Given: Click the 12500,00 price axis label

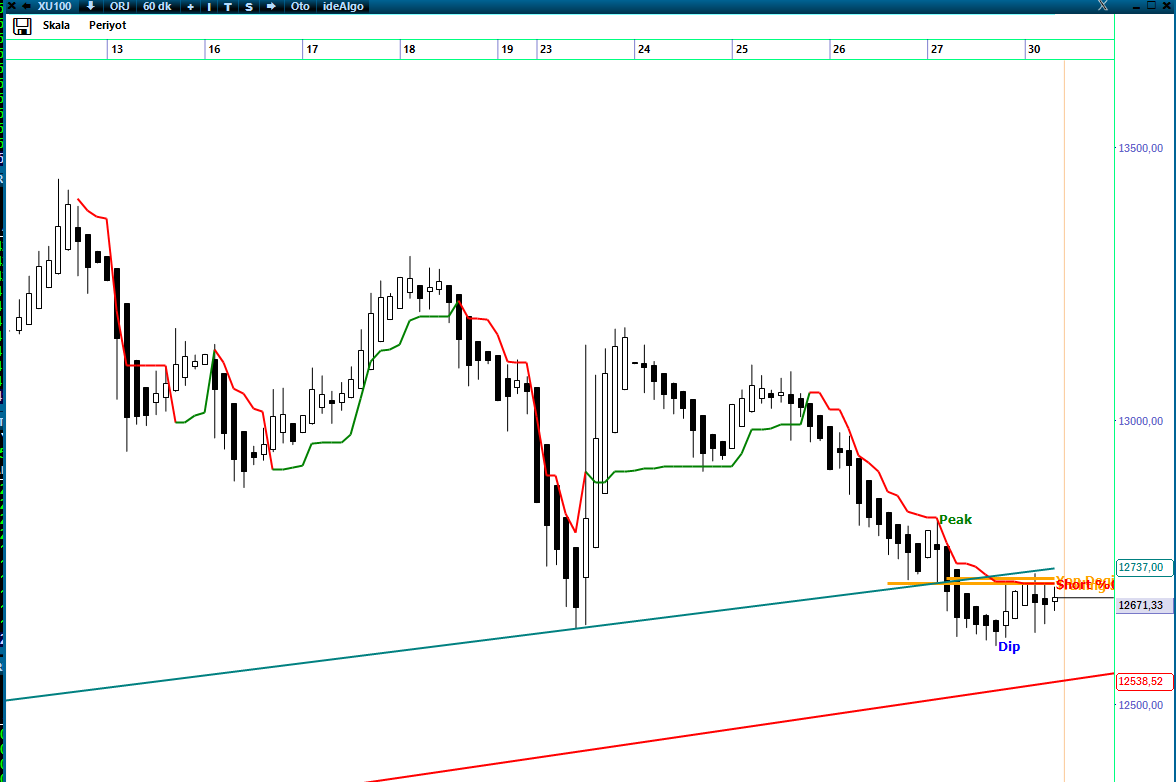Looking at the screenshot, I should 1141,705.
